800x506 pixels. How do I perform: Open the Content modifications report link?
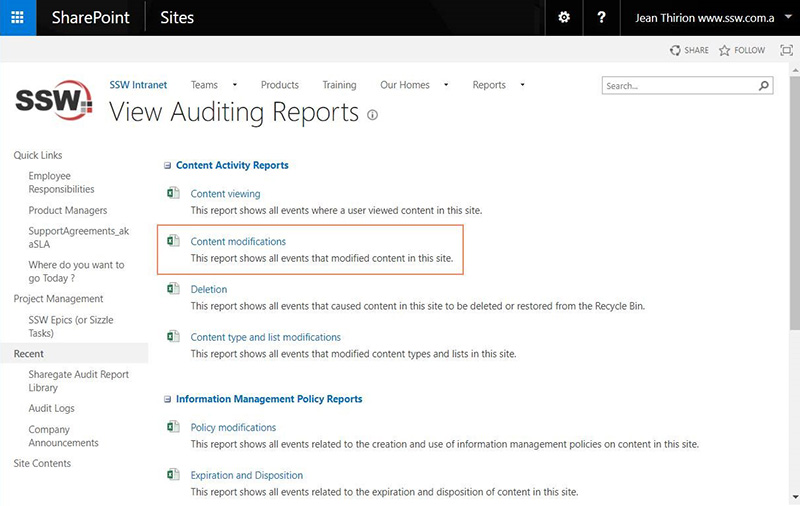click(x=238, y=241)
